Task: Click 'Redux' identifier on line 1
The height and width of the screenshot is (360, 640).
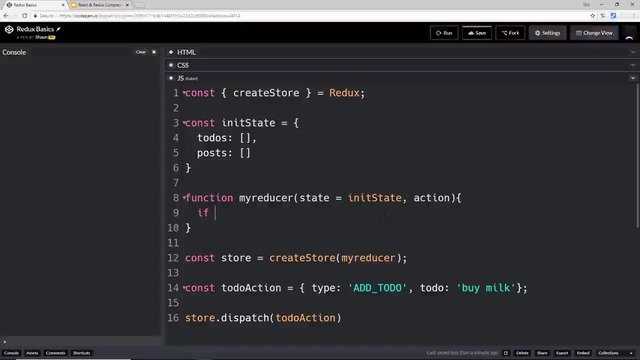Action: (x=344, y=93)
